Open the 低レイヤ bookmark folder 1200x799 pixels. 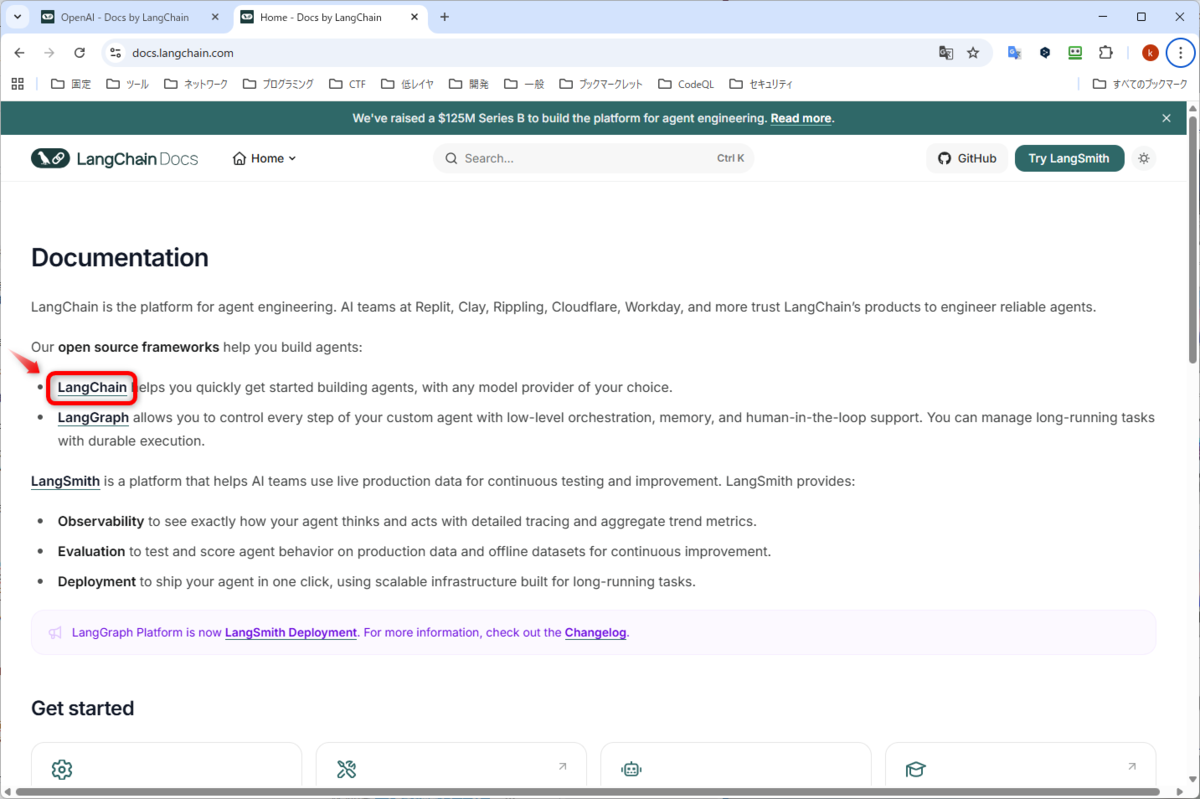point(409,84)
